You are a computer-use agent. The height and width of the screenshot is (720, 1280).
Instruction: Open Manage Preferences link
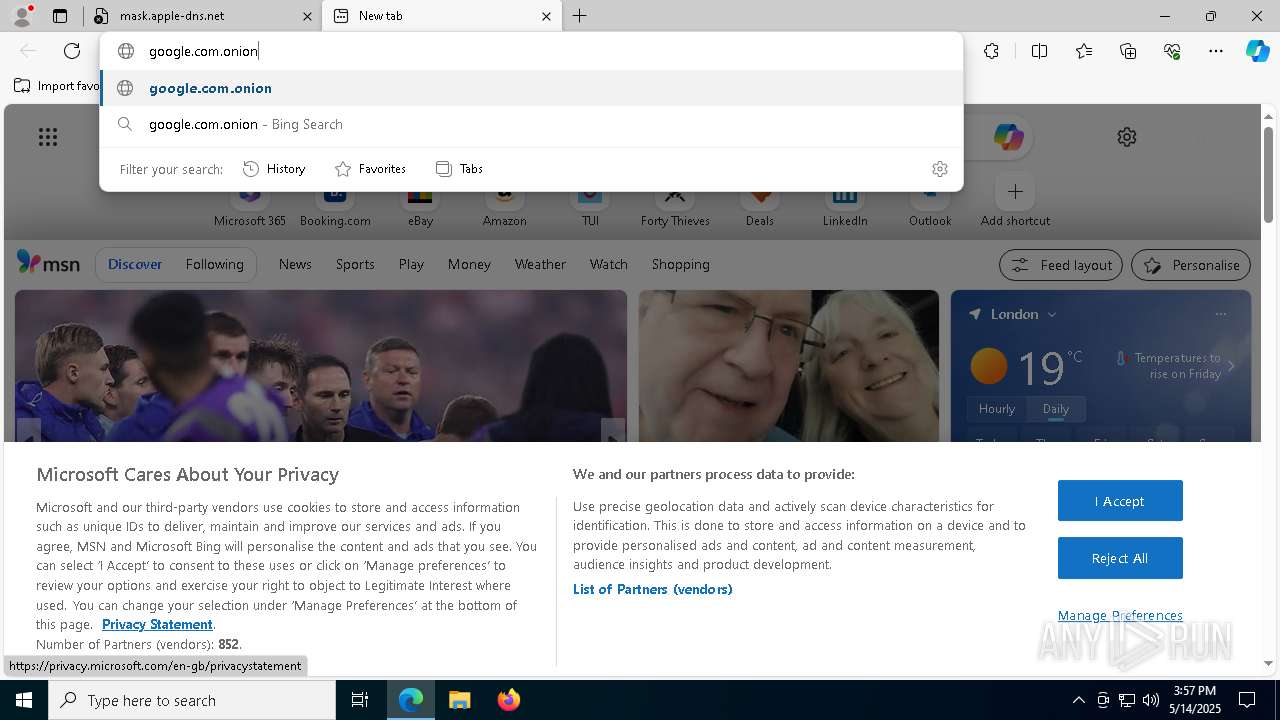pyautogui.click(x=1120, y=615)
